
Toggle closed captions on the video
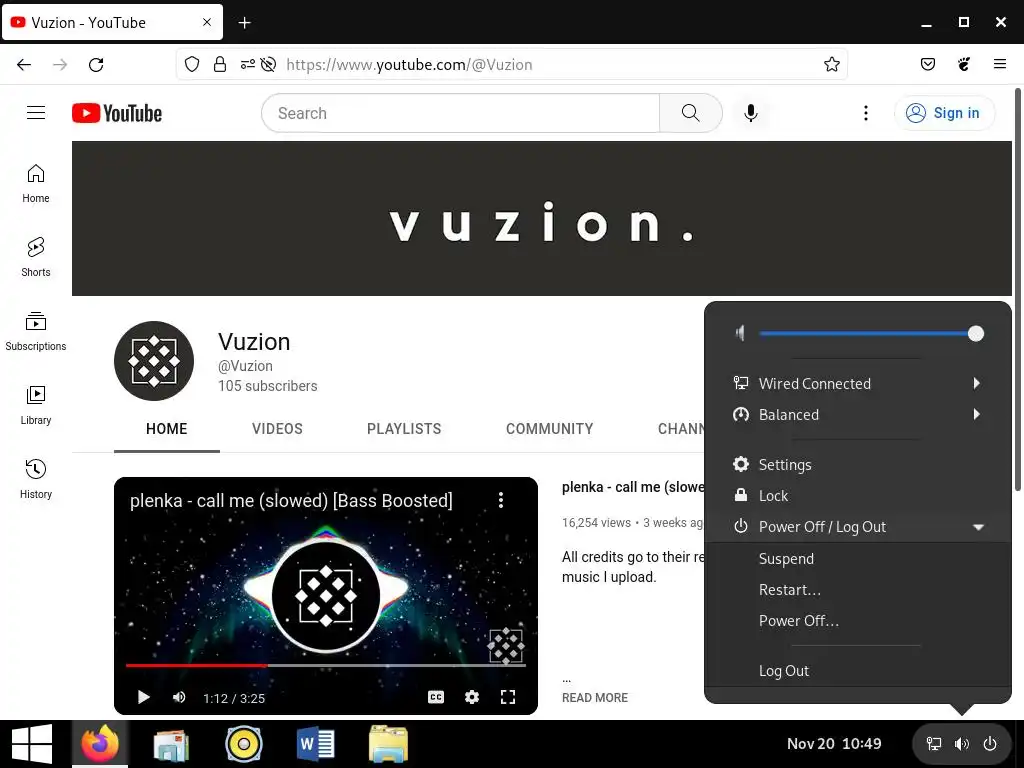pos(436,697)
